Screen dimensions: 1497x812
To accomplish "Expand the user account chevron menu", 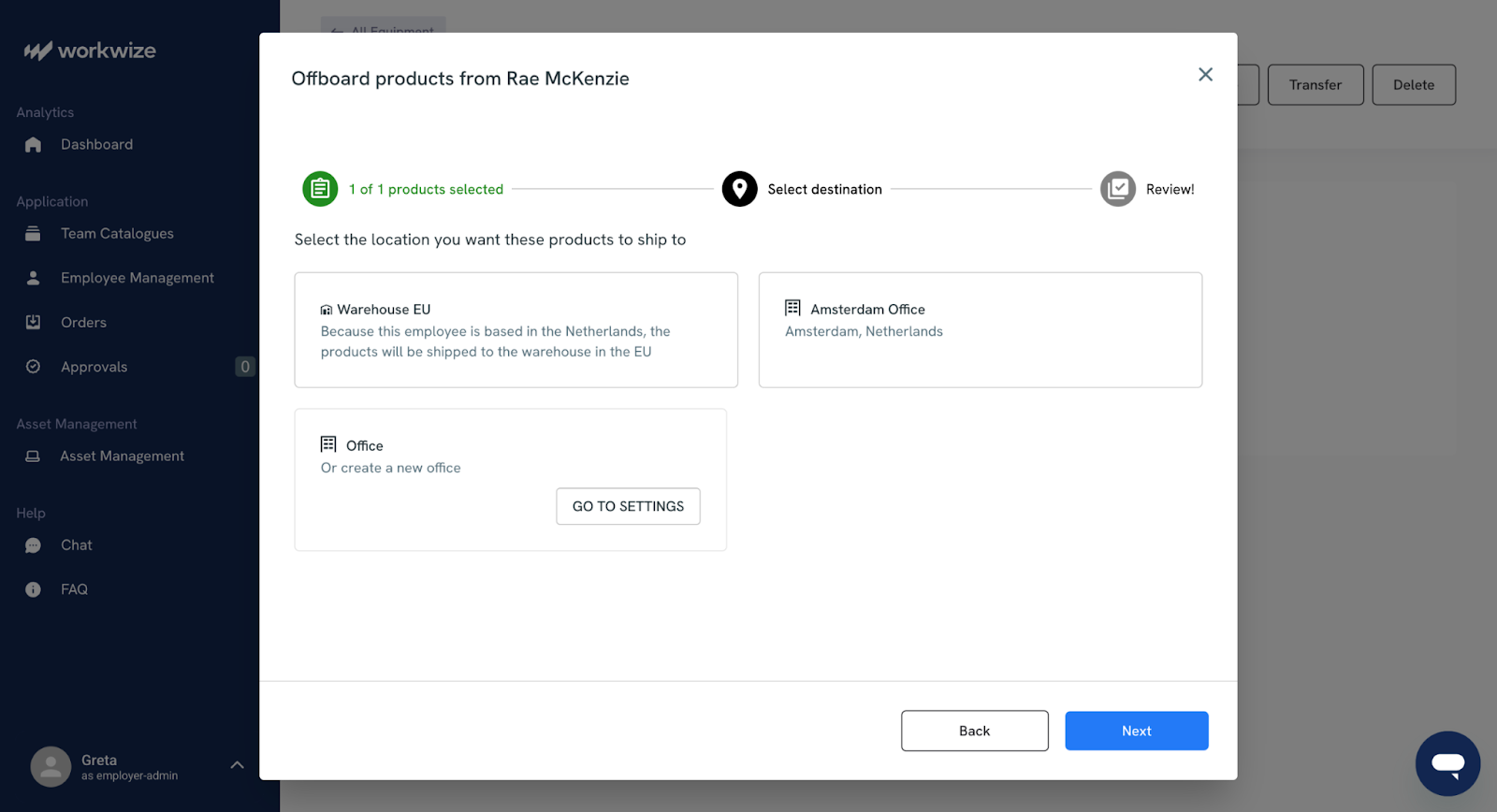I will [238, 765].
